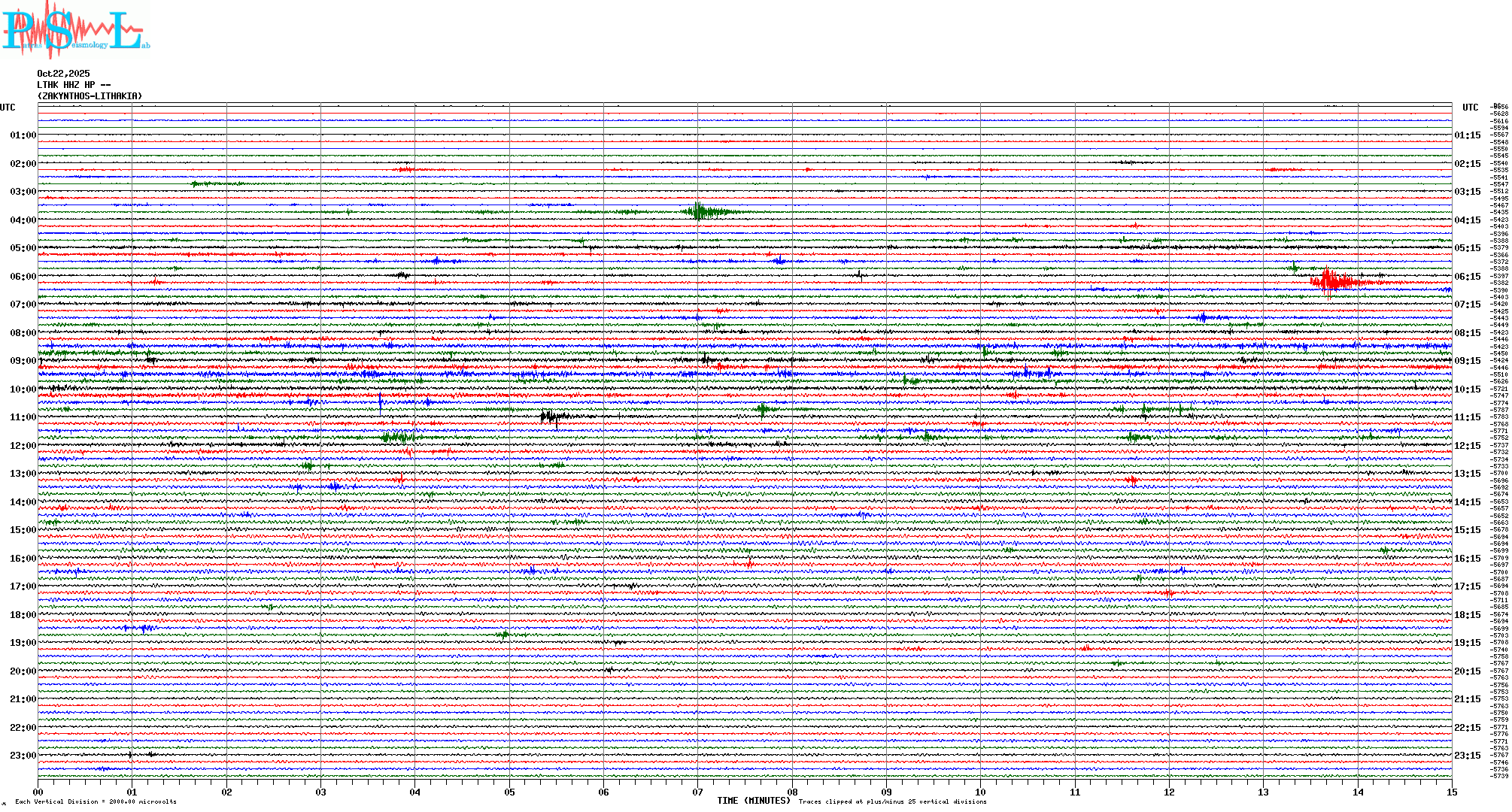Click minute 07 on the bottom axis
The image size is (1512, 812).
coord(697,792)
